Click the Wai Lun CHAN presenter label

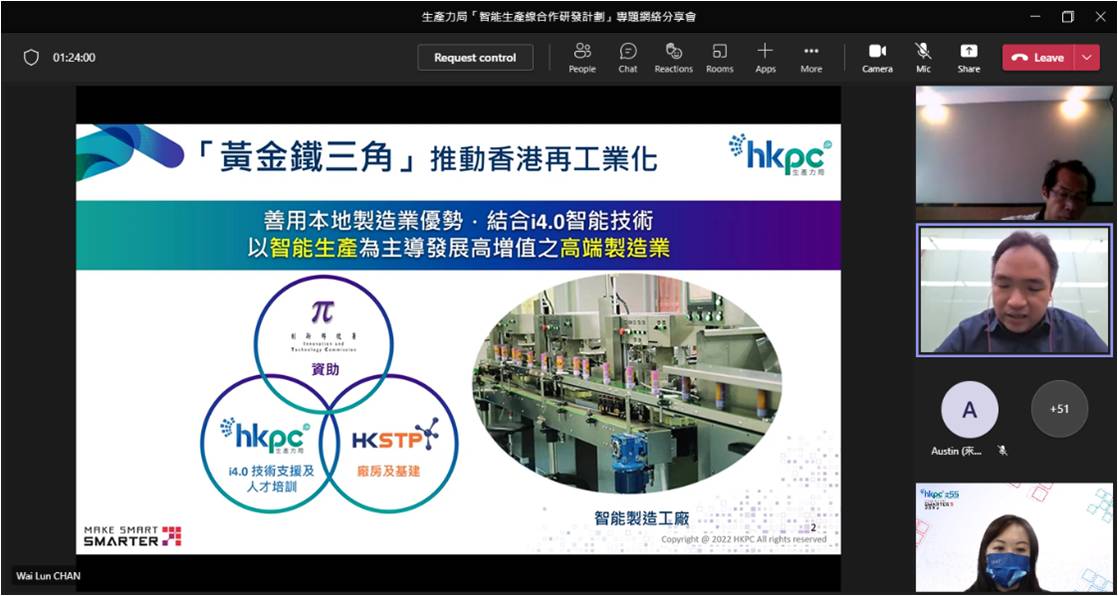point(48,576)
